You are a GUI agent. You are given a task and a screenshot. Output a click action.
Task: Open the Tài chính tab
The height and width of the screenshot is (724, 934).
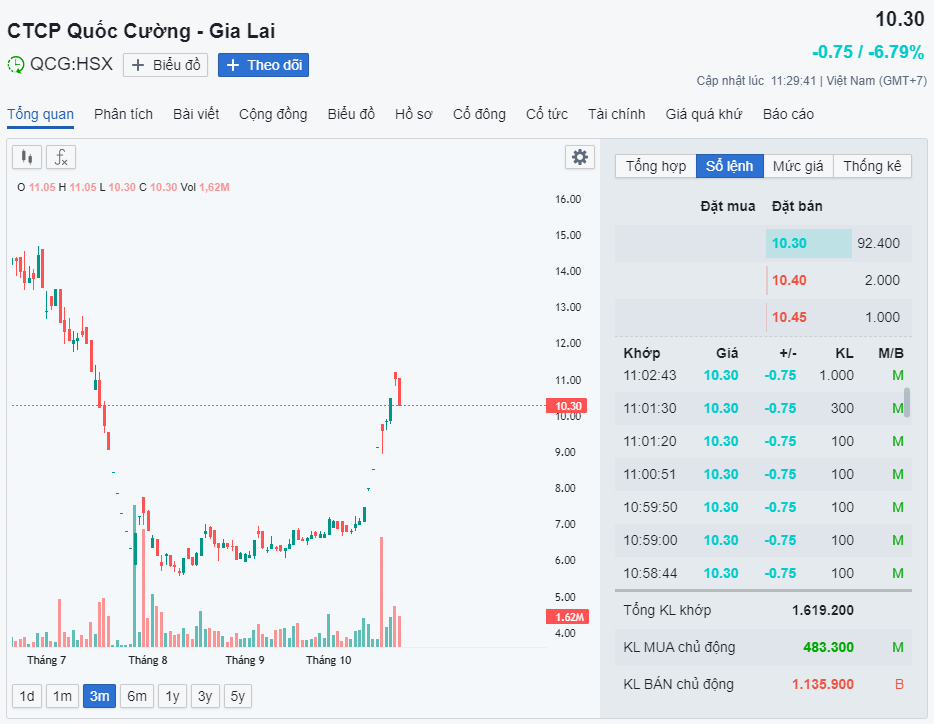point(616,114)
